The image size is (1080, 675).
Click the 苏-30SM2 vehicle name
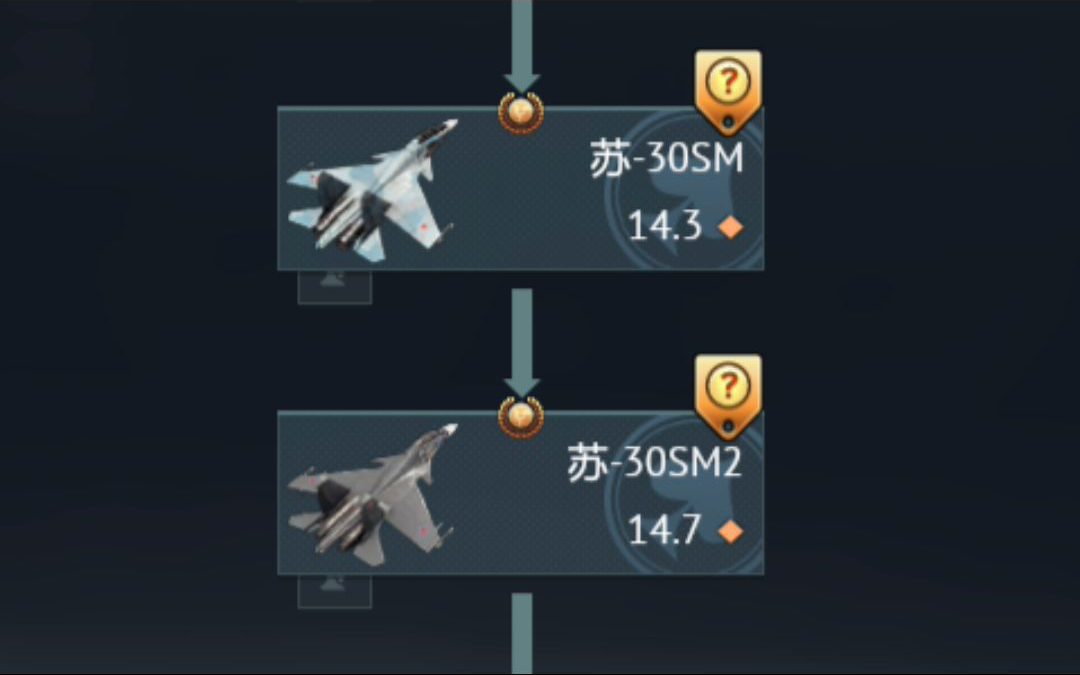(654, 462)
